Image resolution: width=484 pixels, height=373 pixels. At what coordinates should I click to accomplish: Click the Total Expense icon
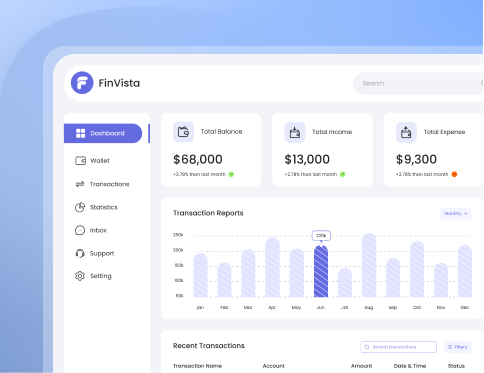coord(406,132)
